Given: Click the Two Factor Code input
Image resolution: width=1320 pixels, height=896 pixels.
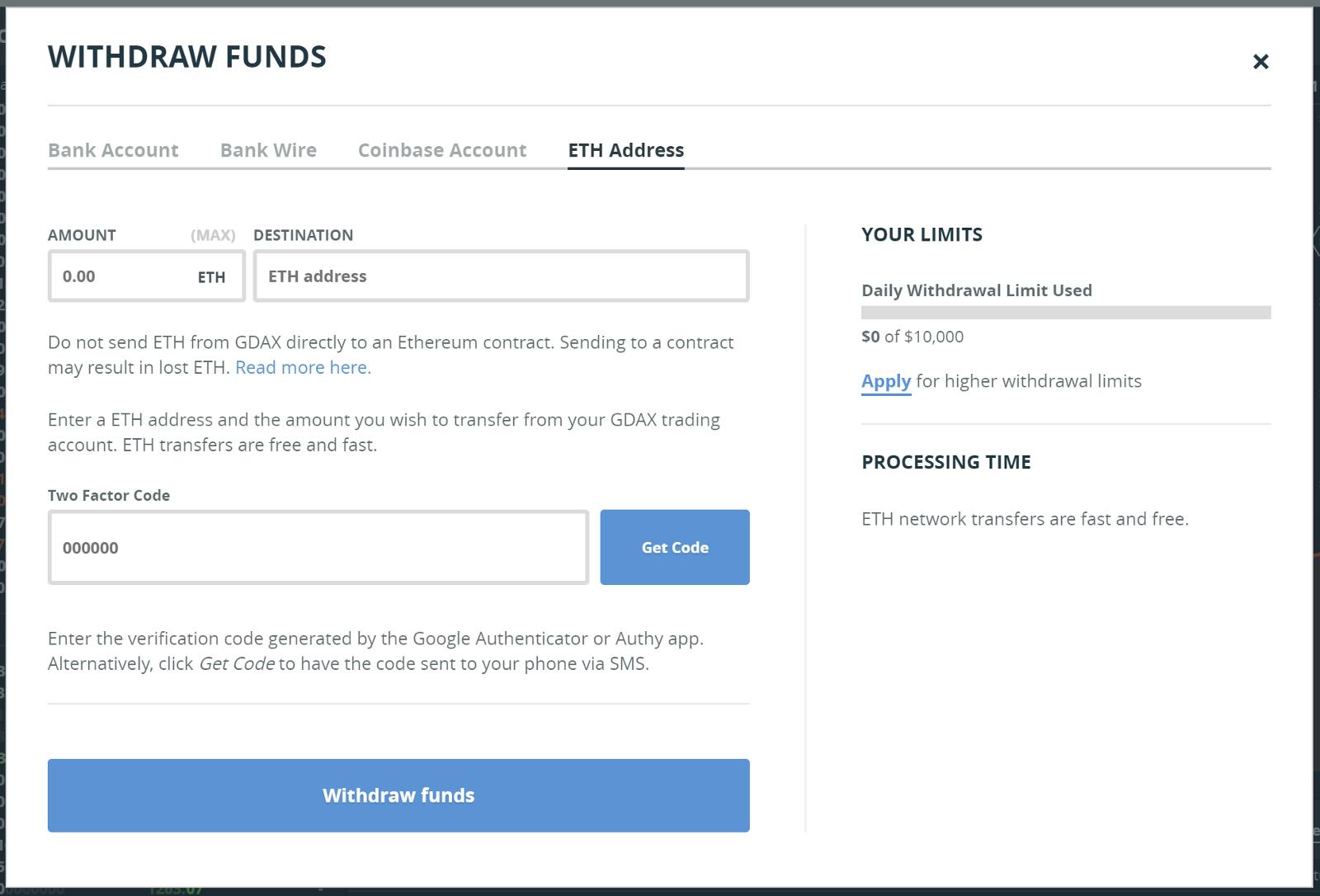Looking at the screenshot, I should click(x=318, y=547).
